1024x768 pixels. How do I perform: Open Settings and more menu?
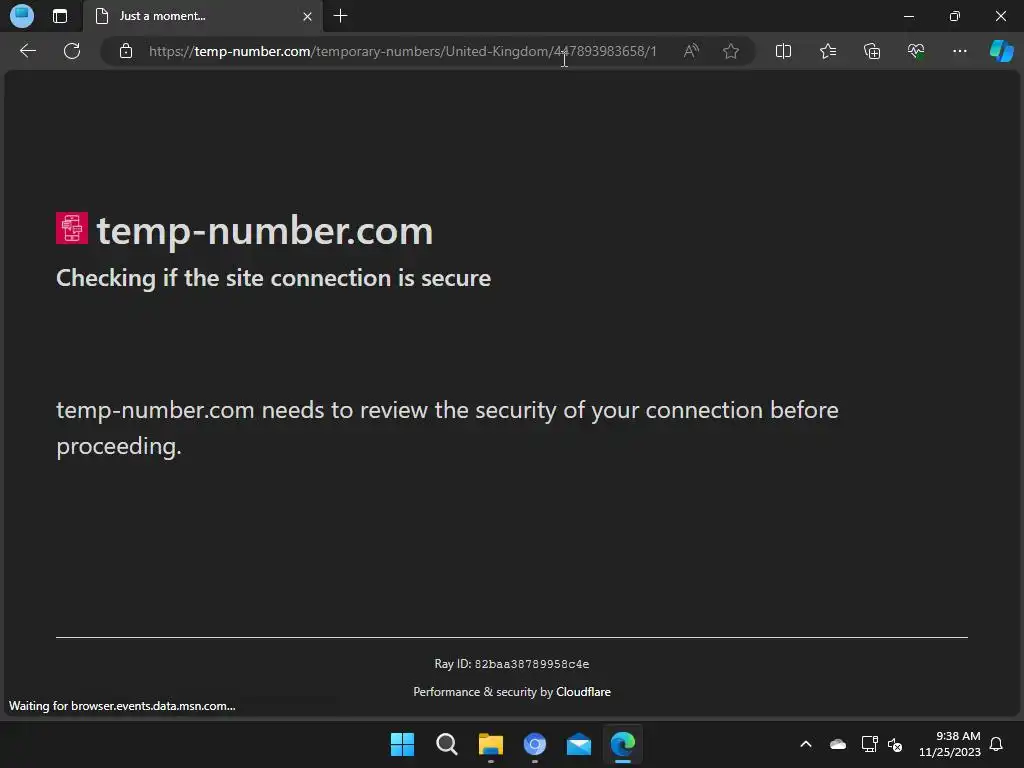[x=959, y=51]
